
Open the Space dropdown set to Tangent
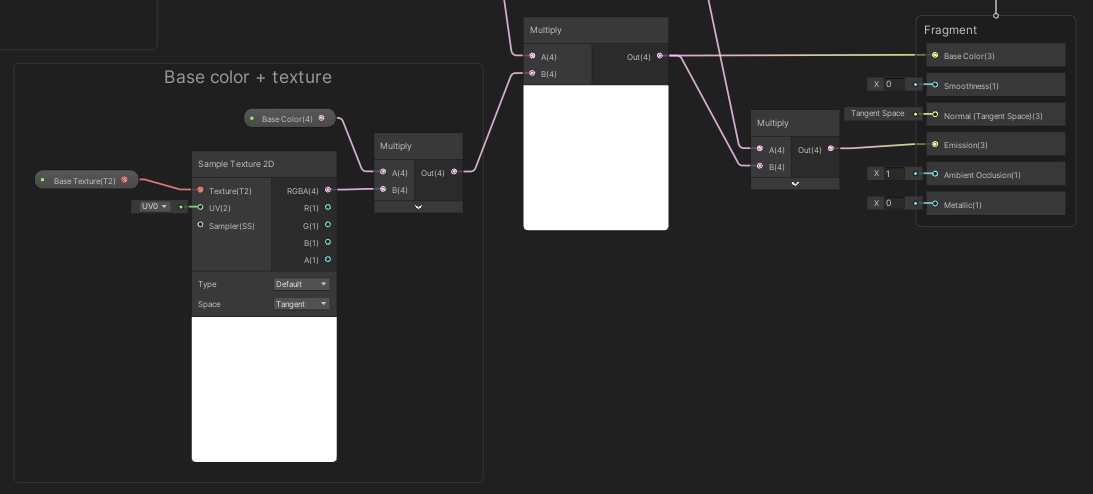(301, 304)
